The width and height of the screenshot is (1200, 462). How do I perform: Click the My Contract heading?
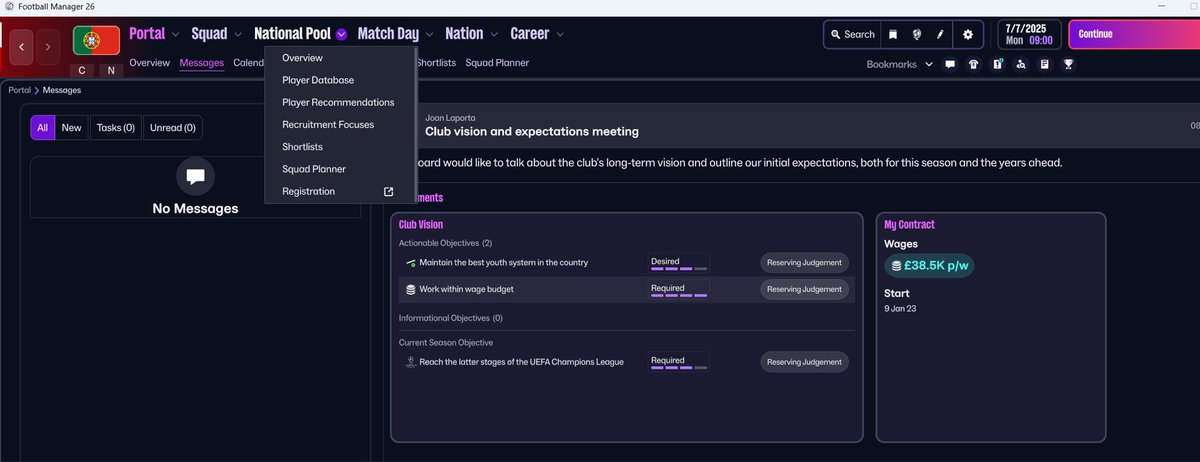coord(909,225)
